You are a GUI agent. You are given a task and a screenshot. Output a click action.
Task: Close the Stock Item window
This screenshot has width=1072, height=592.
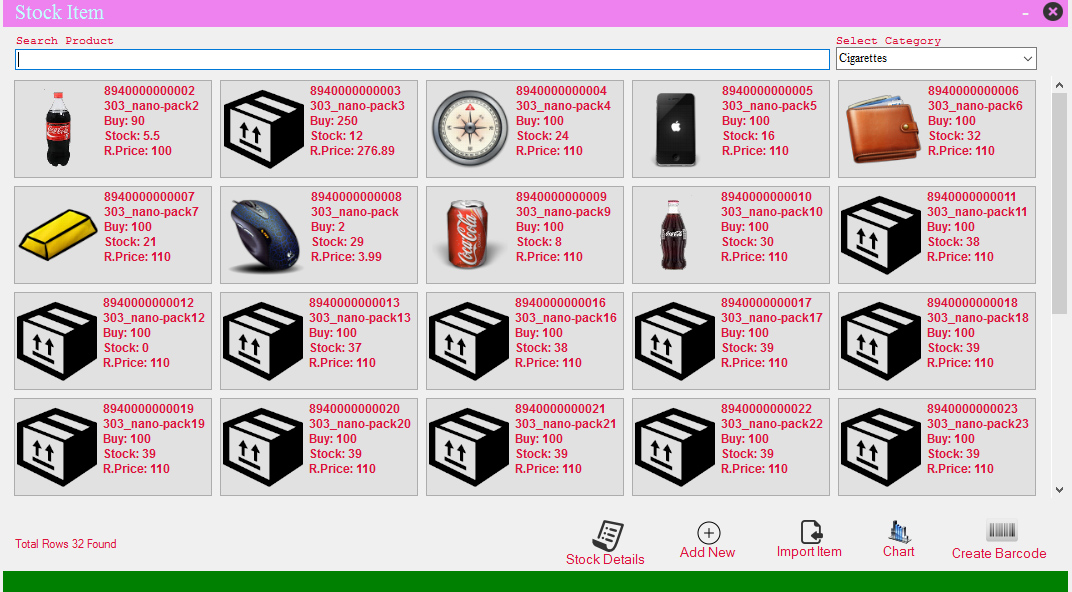[x=1052, y=12]
